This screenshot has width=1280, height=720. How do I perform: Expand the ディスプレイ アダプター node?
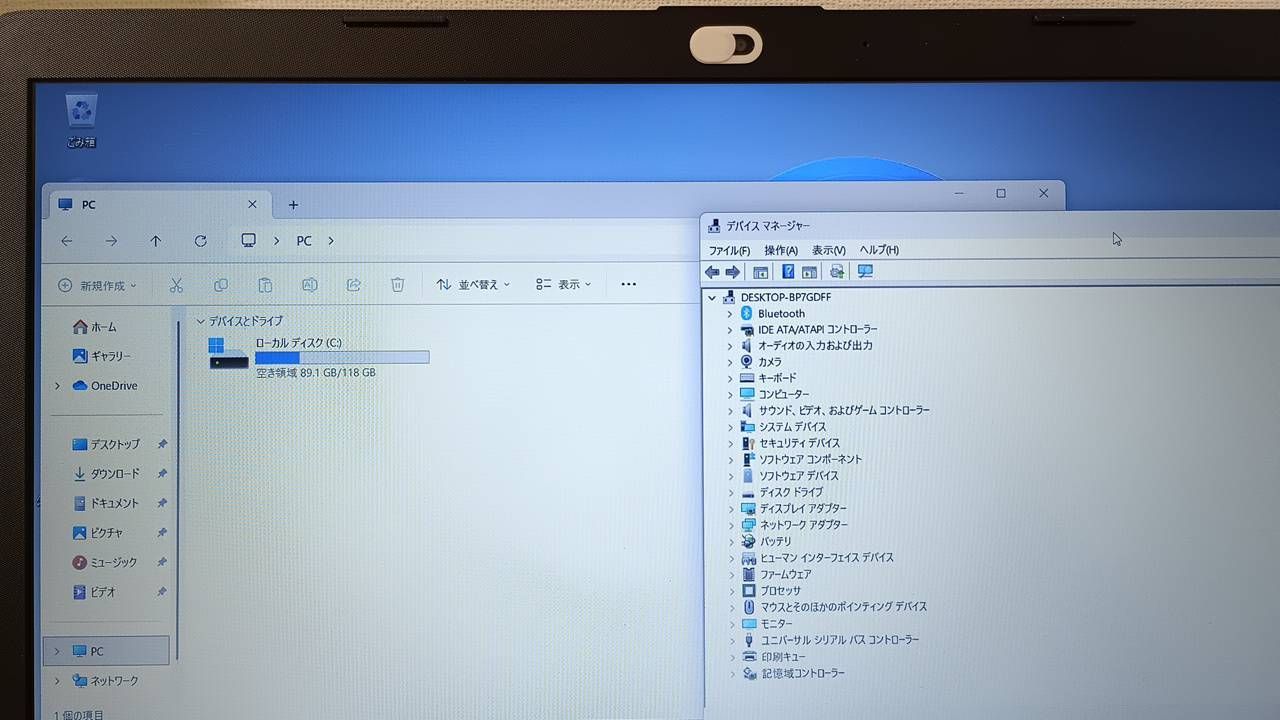point(730,509)
